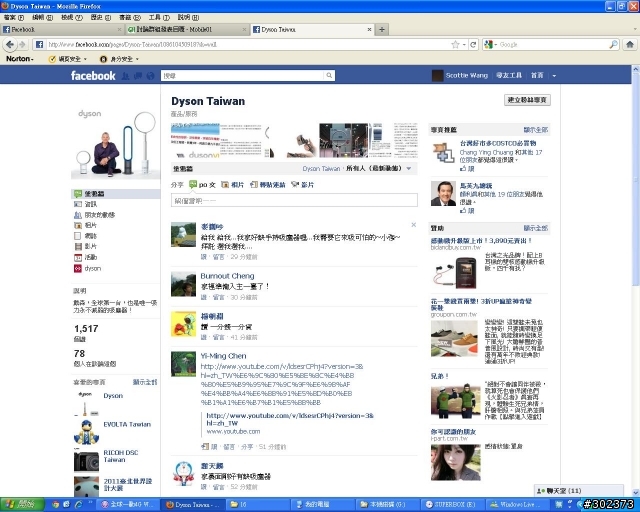Select the po文 status share icon
640x512 pixels.
pyautogui.click(x=193, y=185)
